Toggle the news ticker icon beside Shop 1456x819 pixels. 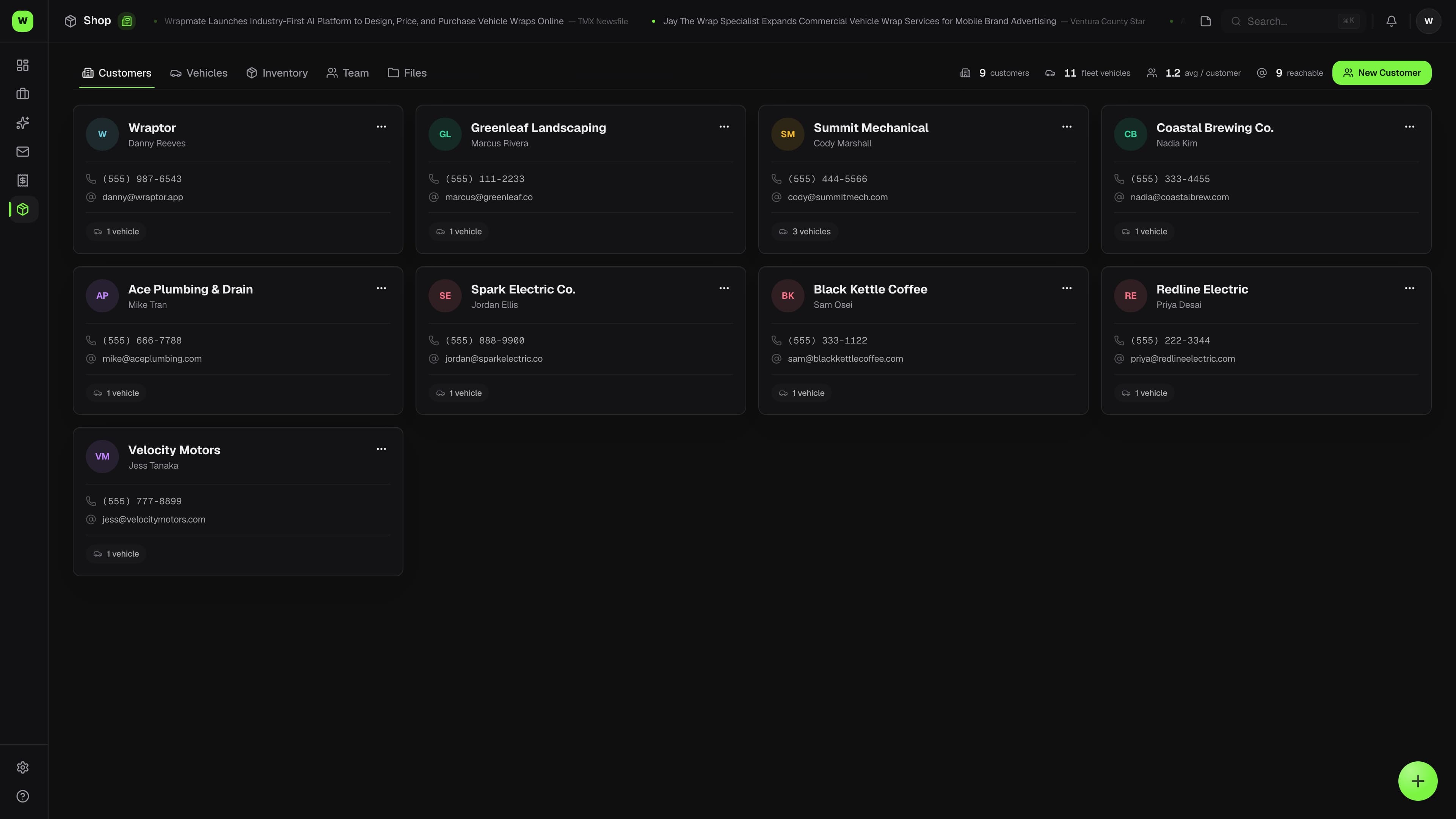(x=127, y=21)
